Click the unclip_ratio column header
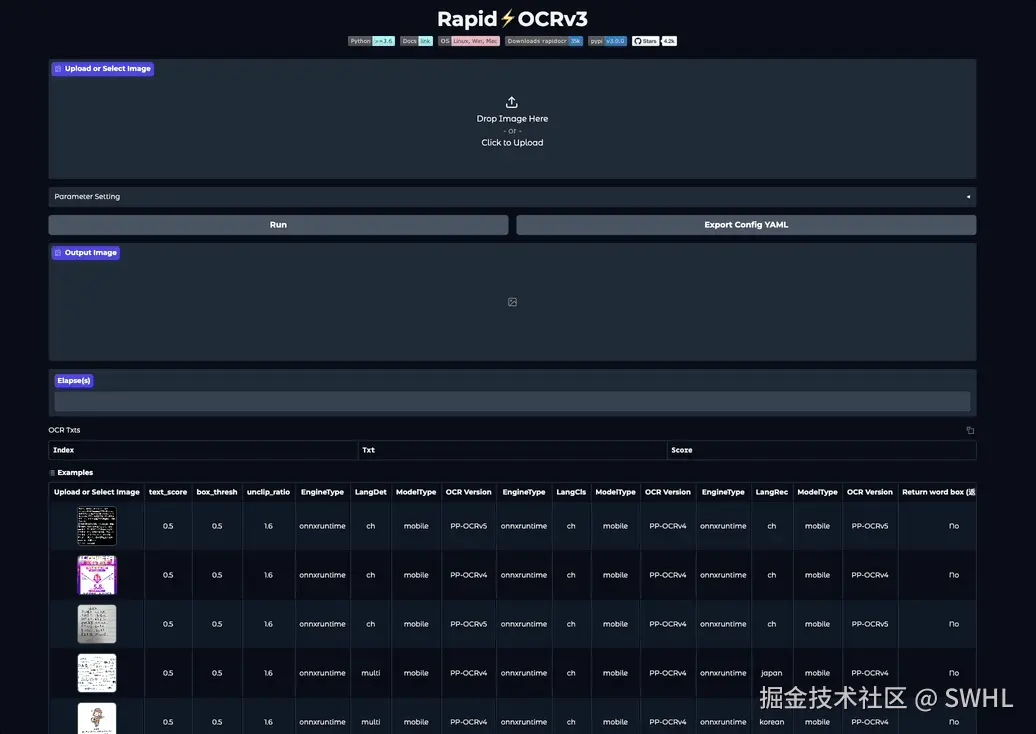Image resolution: width=1036 pixels, height=734 pixels. 268,492
